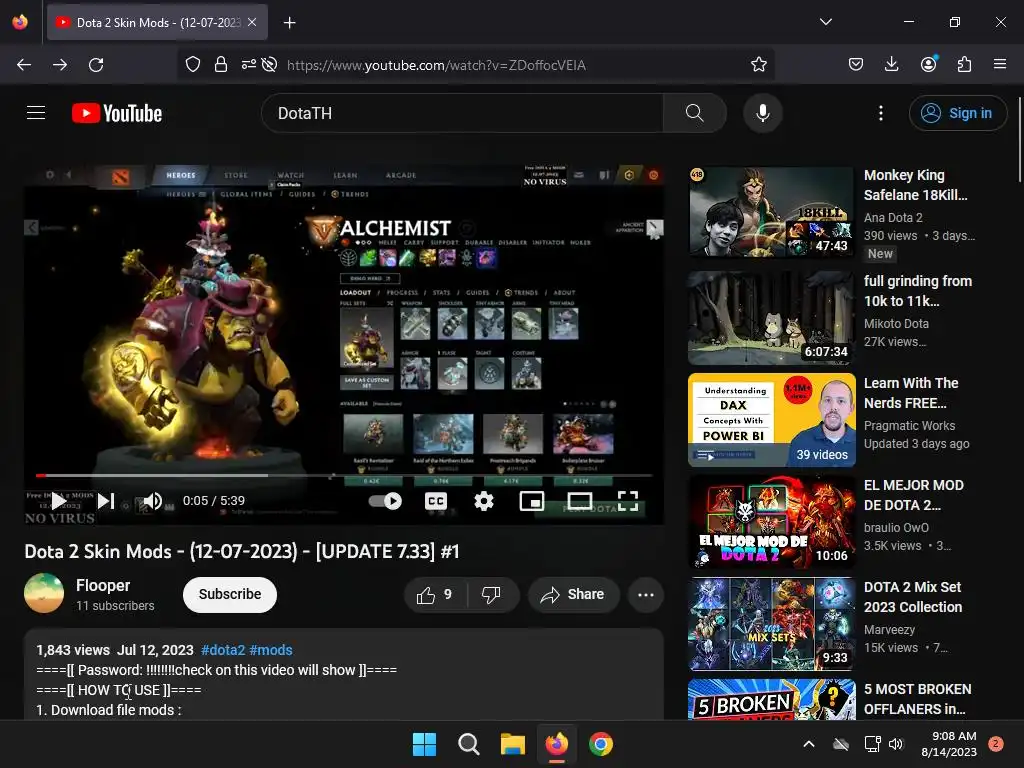The width and height of the screenshot is (1024, 768).
Task: Toggle the autoplay switch
Action: coord(385,501)
